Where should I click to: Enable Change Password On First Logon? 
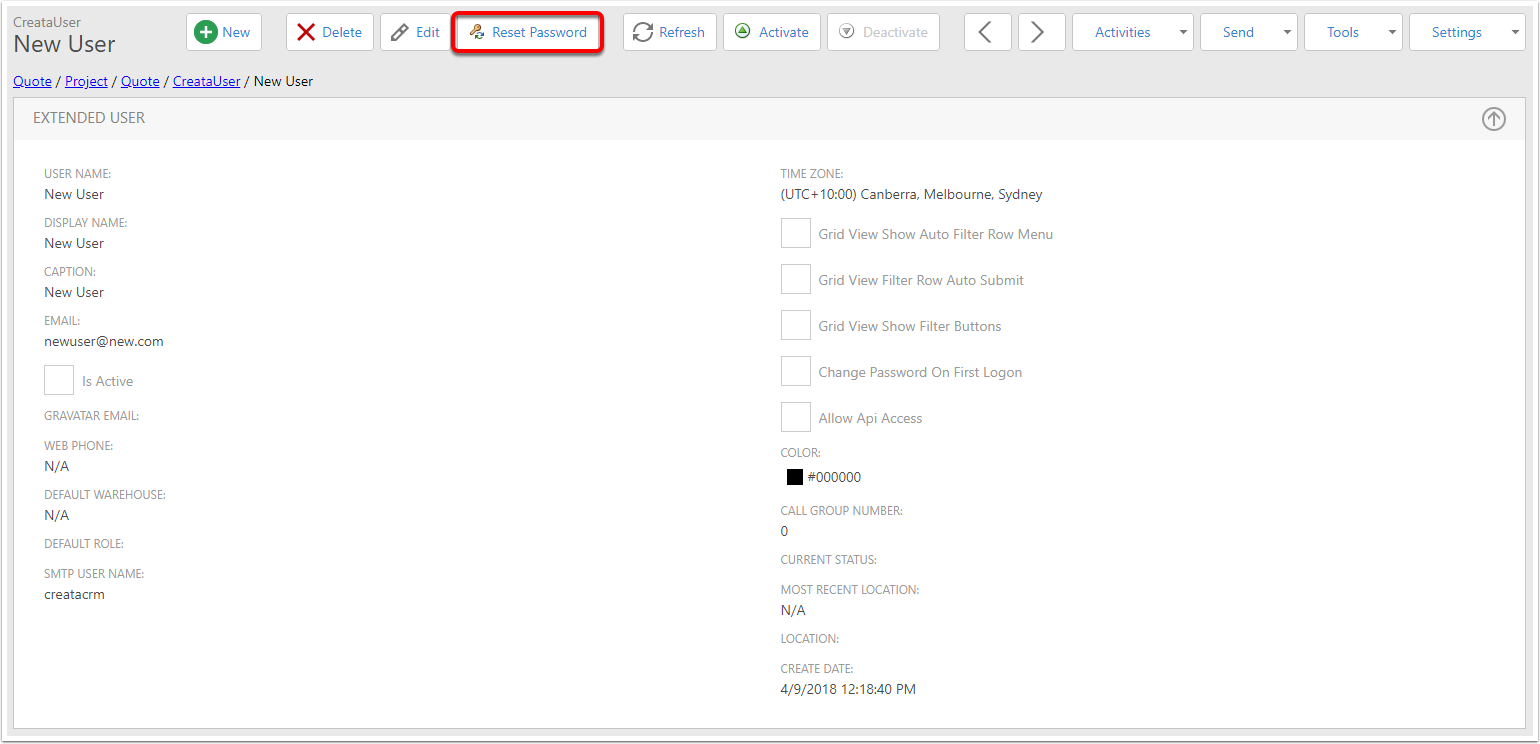795,371
